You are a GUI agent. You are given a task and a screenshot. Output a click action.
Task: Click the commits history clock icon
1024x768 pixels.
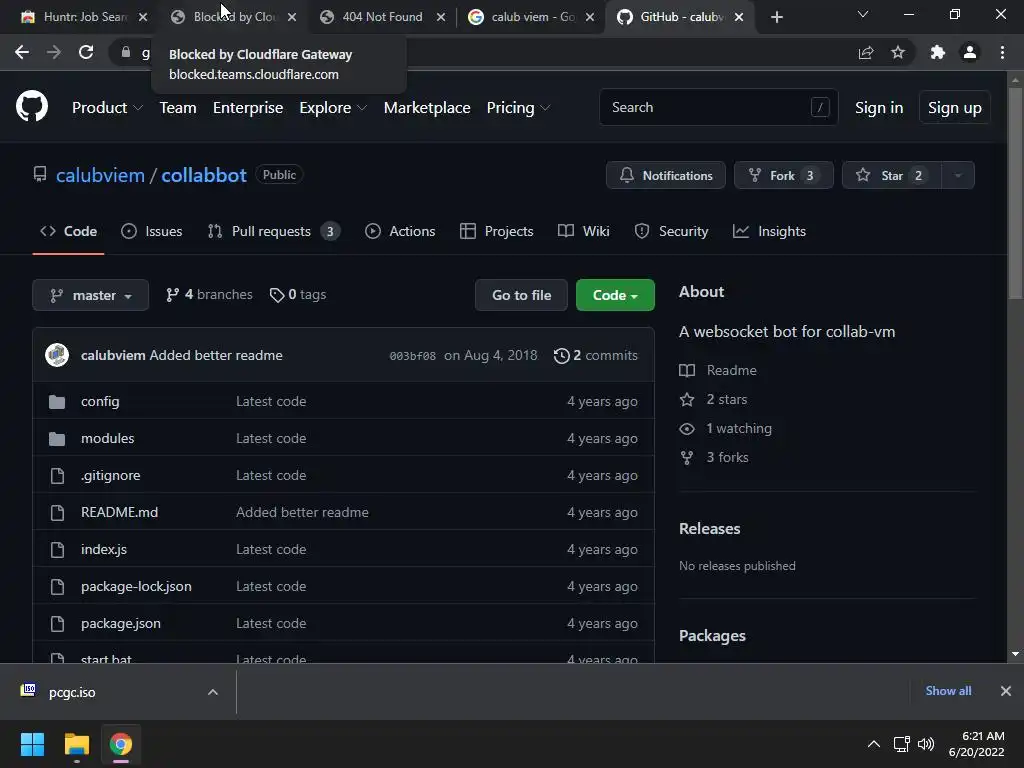[x=561, y=355]
